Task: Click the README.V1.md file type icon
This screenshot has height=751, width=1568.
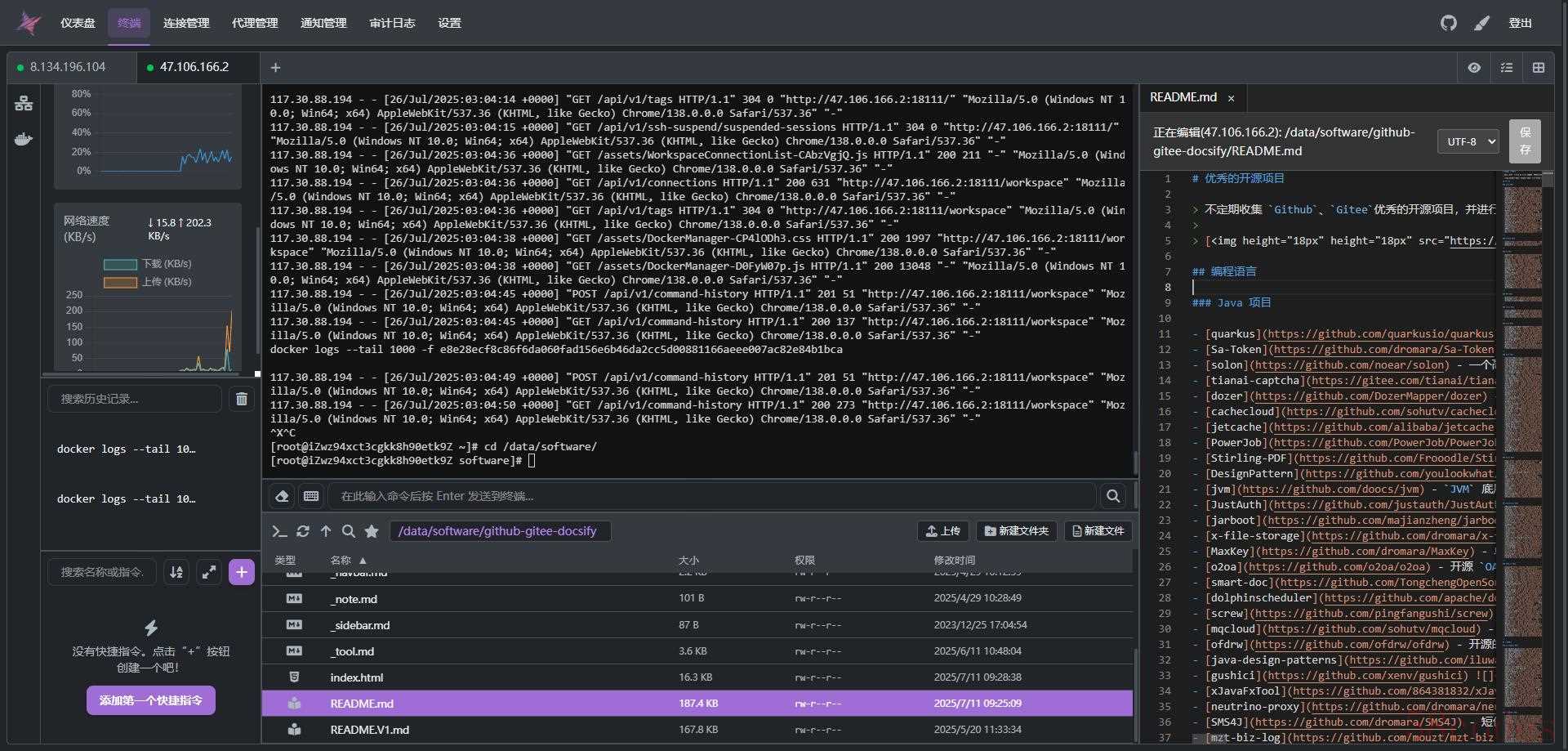Action: pyautogui.click(x=294, y=729)
